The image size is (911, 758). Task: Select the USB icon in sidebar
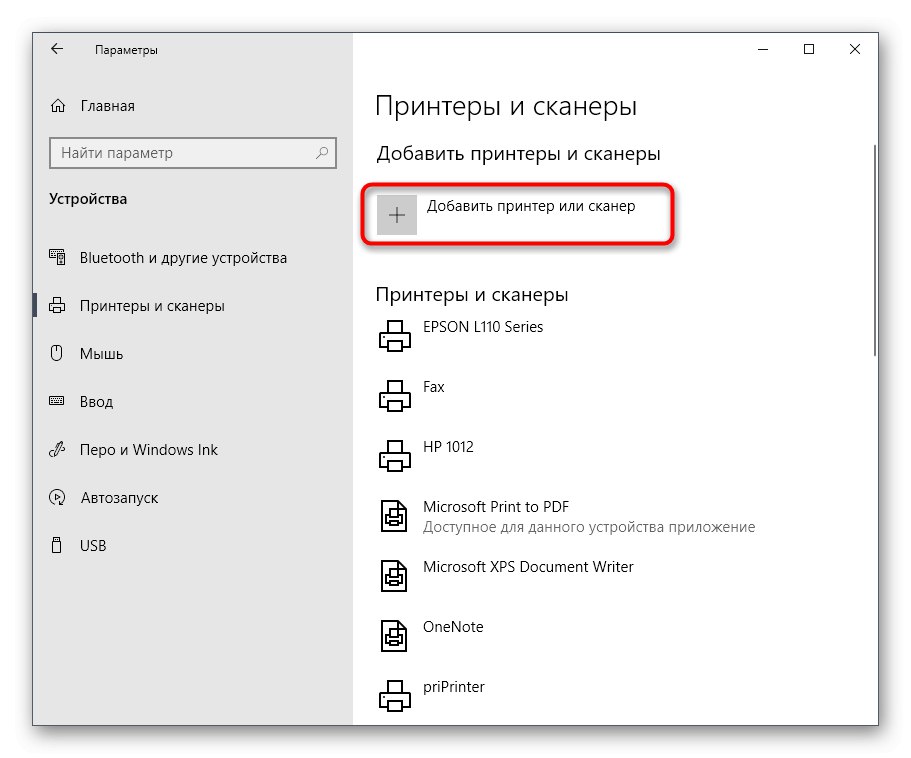pos(57,545)
